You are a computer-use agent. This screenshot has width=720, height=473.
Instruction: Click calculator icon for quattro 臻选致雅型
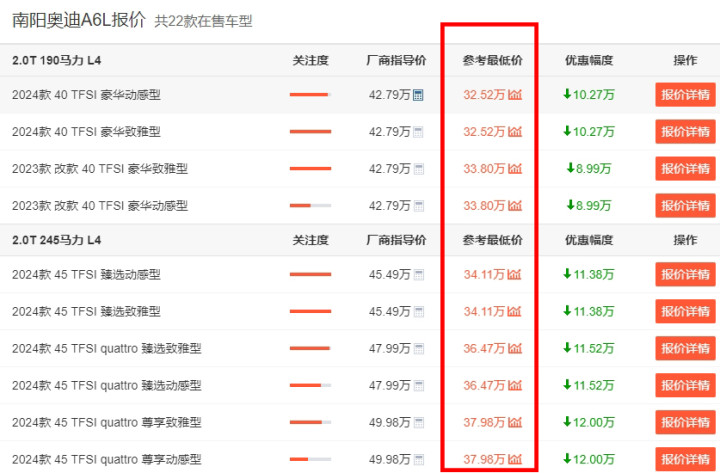point(418,349)
